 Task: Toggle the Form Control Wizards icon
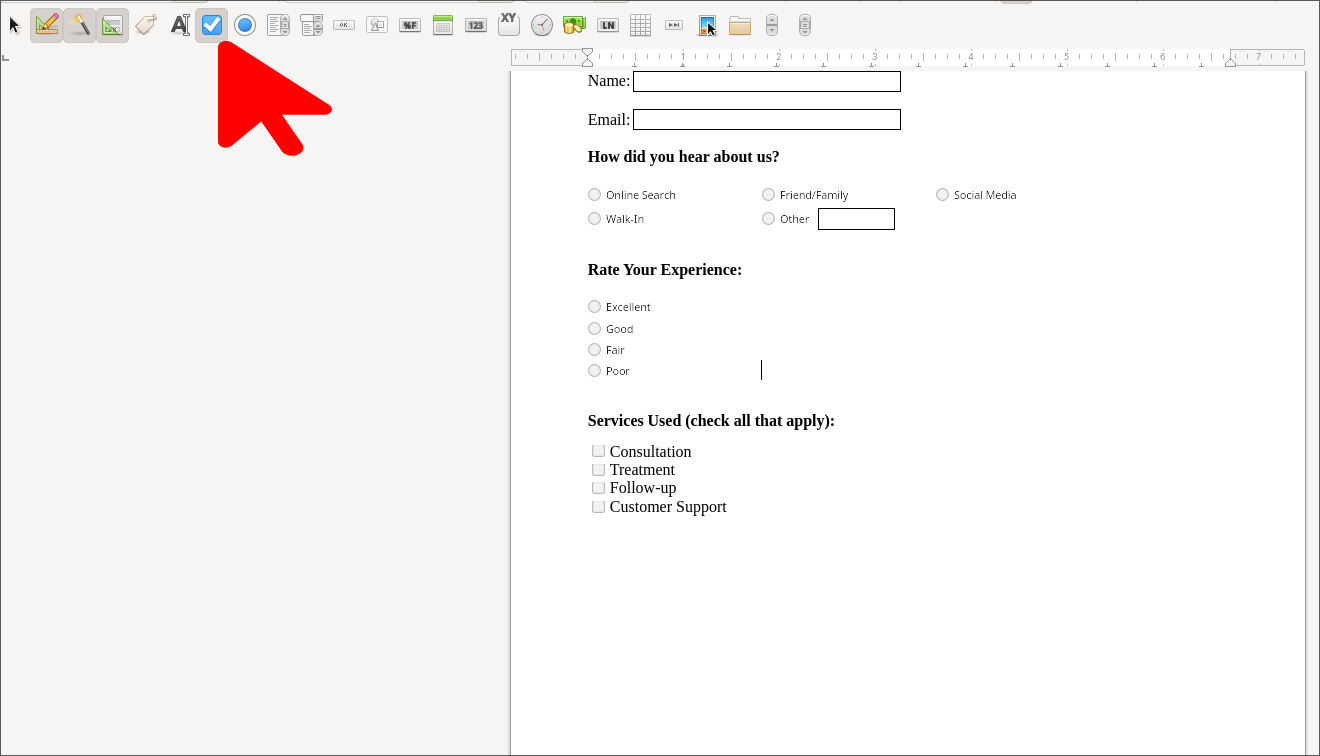pyautogui.click(x=80, y=25)
